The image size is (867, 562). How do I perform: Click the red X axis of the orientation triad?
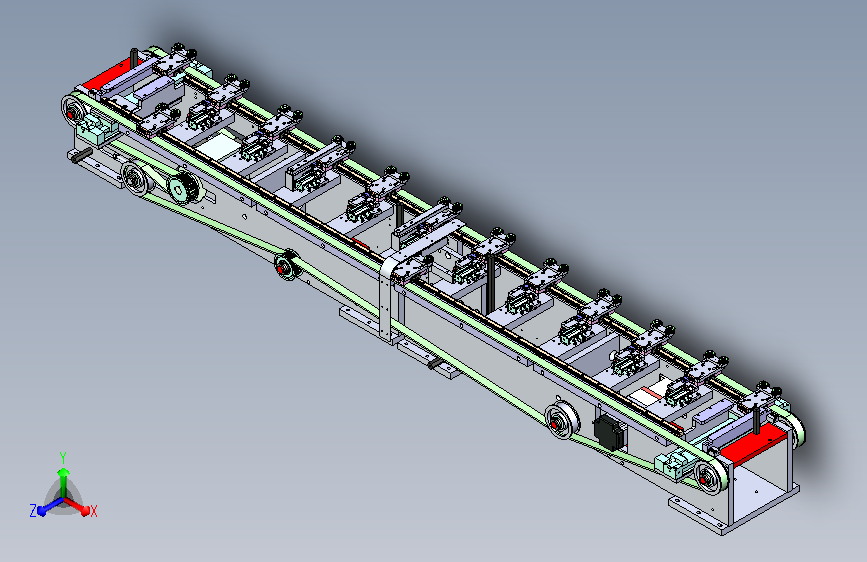coord(80,507)
